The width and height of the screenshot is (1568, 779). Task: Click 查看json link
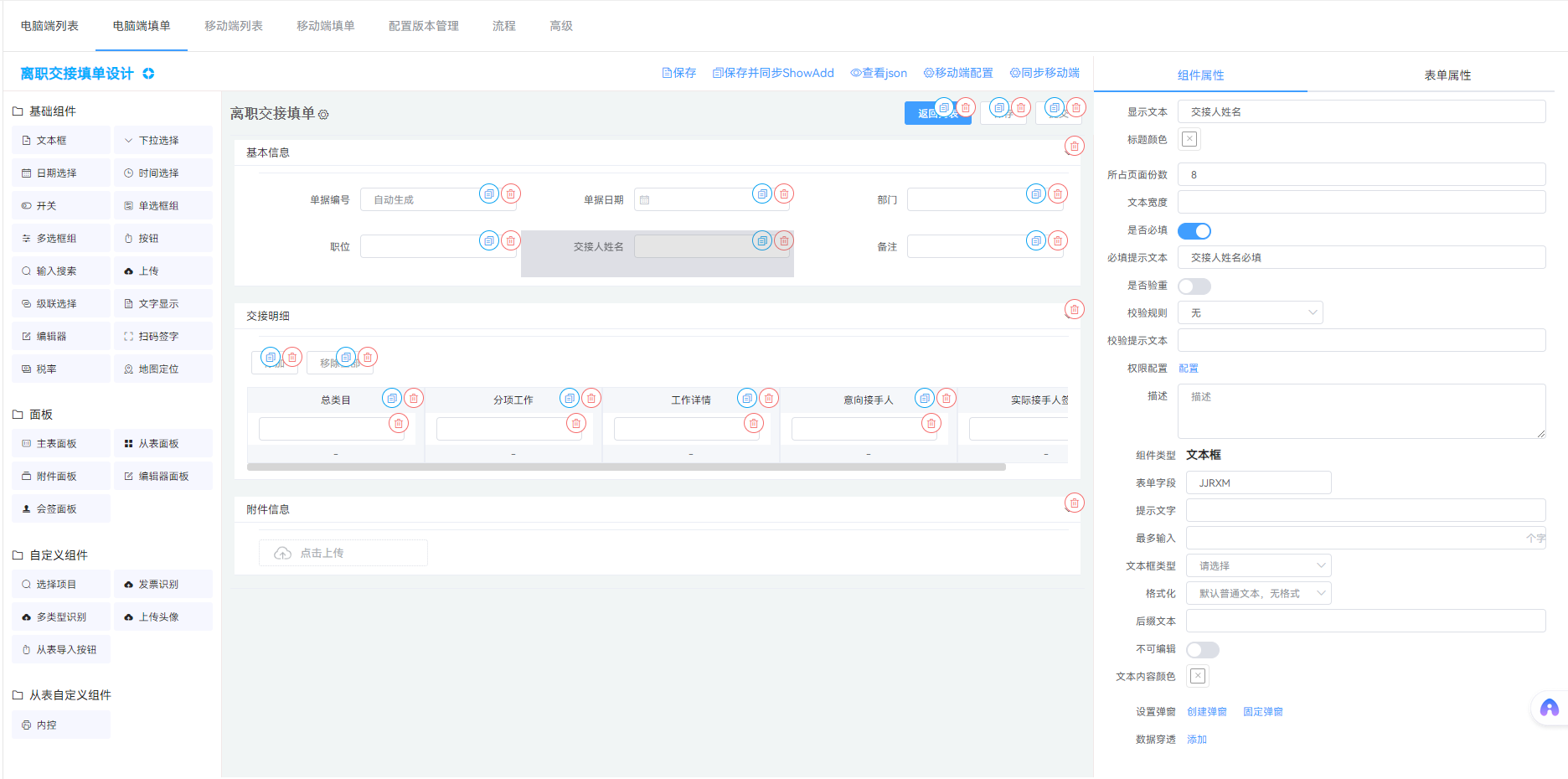[879, 73]
